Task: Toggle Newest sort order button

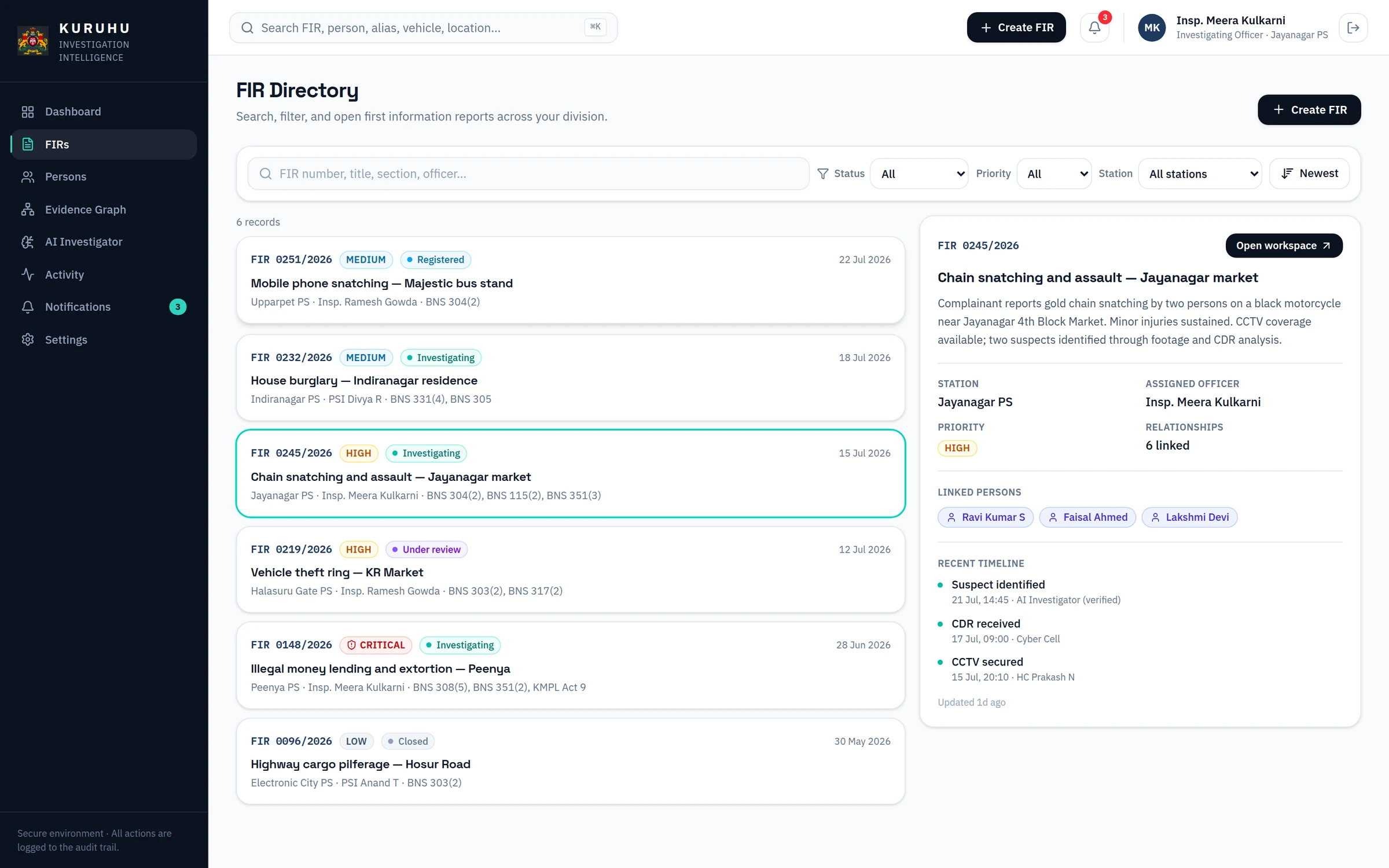Action: click(1309, 174)
